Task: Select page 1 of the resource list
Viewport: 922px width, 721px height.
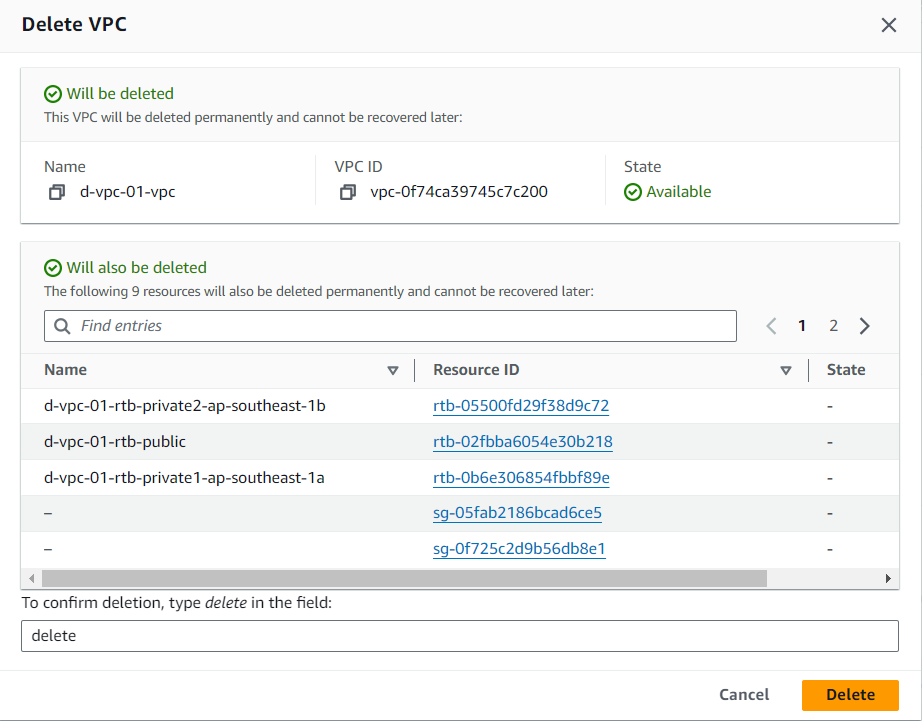Action: point(801,325)
